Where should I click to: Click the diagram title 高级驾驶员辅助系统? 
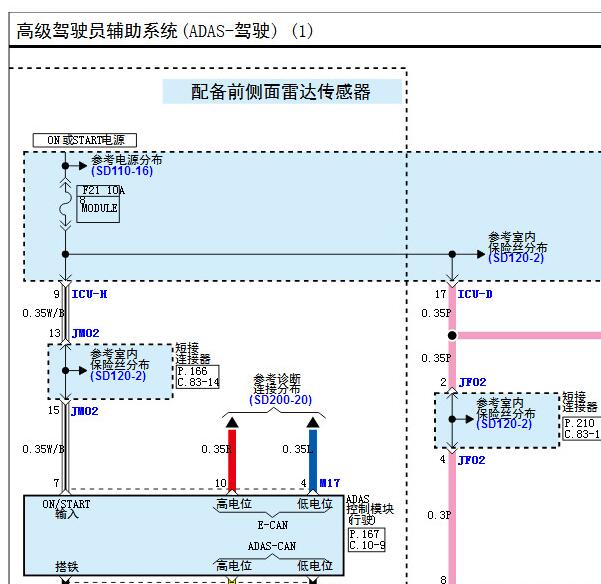164,31
